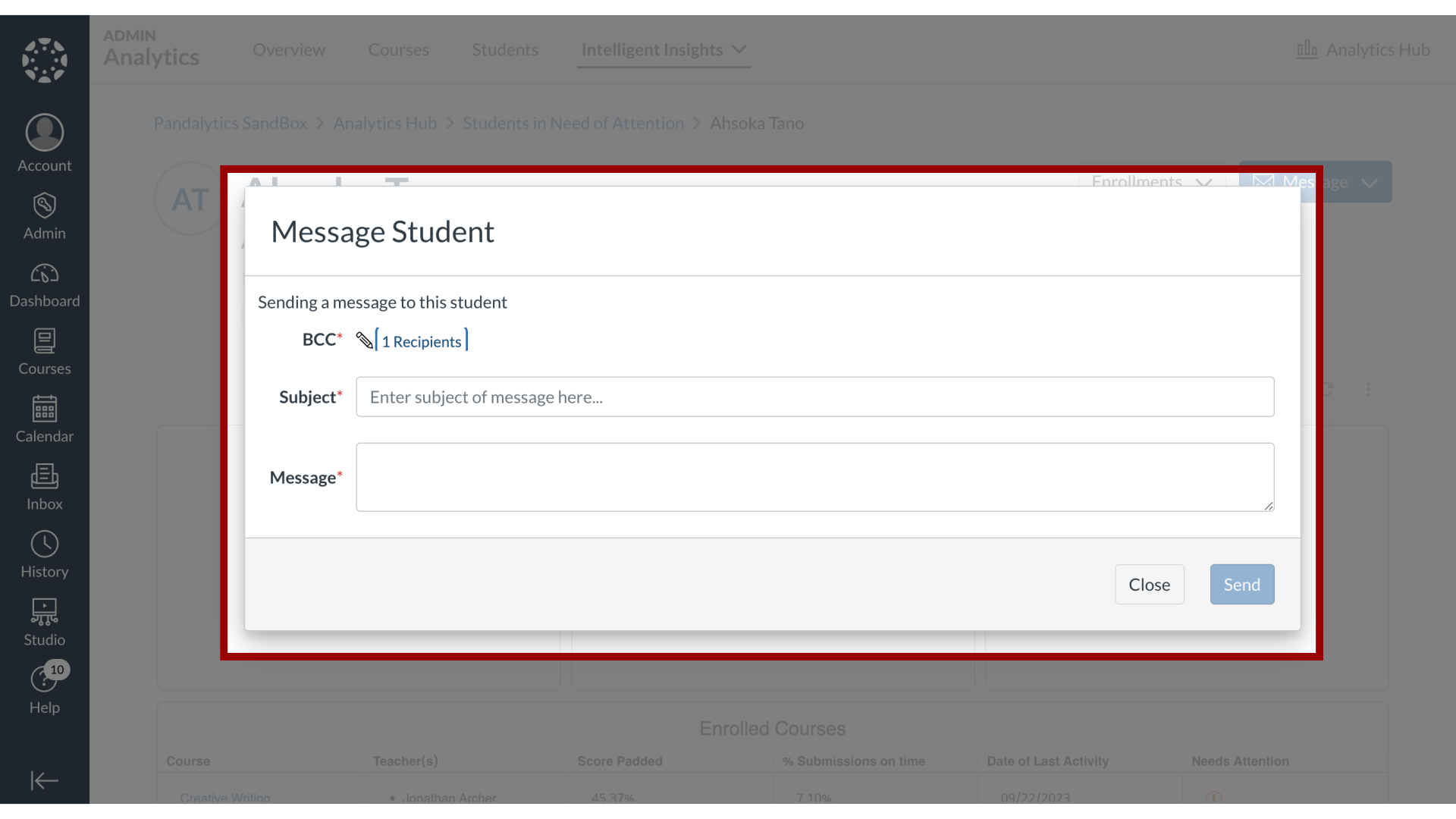Screen dimensions: 1456x819
Task: Open the Enrollments dropdown
Action: 1151,182
